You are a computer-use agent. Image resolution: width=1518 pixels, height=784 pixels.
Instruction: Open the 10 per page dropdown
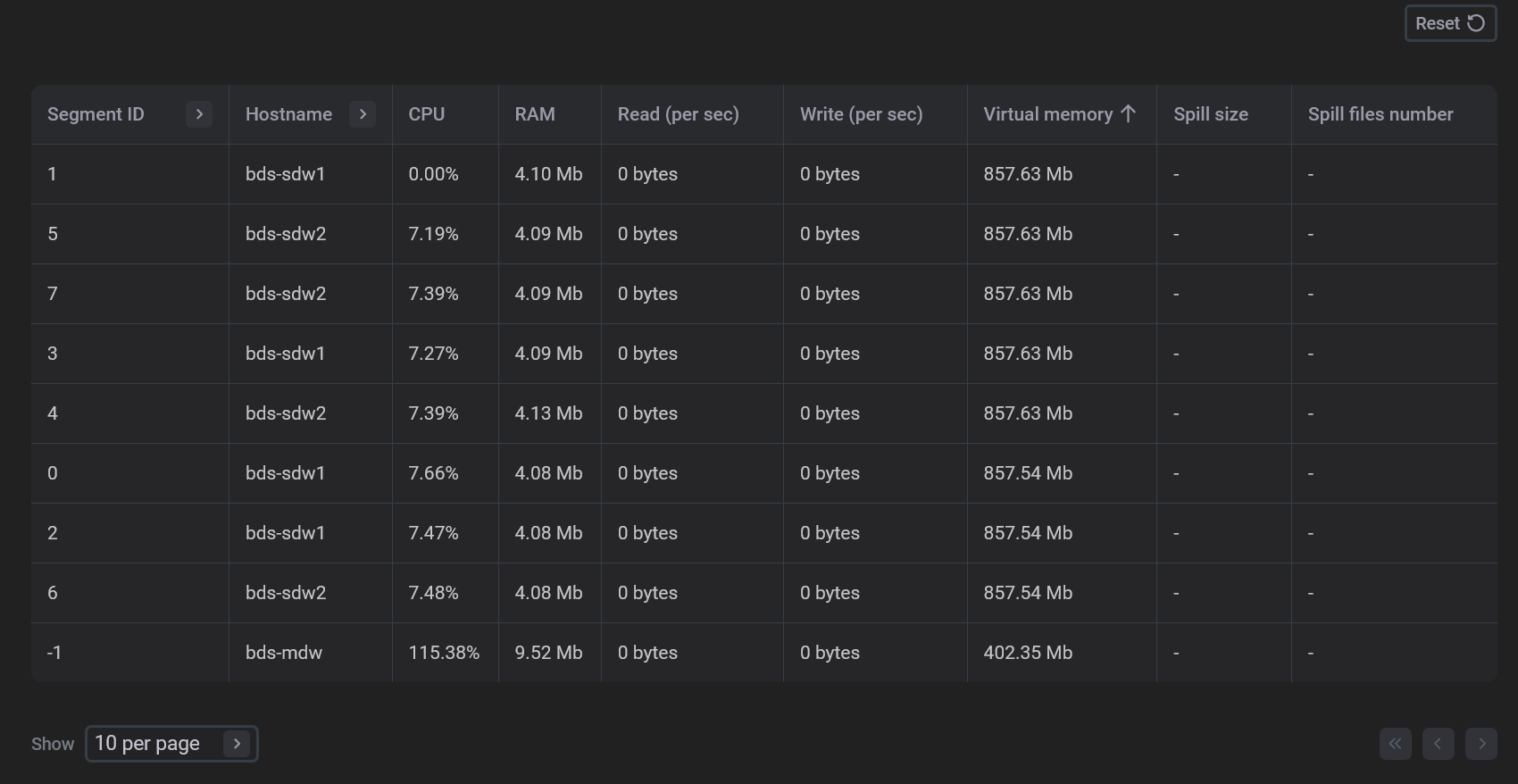coord(171,744)
